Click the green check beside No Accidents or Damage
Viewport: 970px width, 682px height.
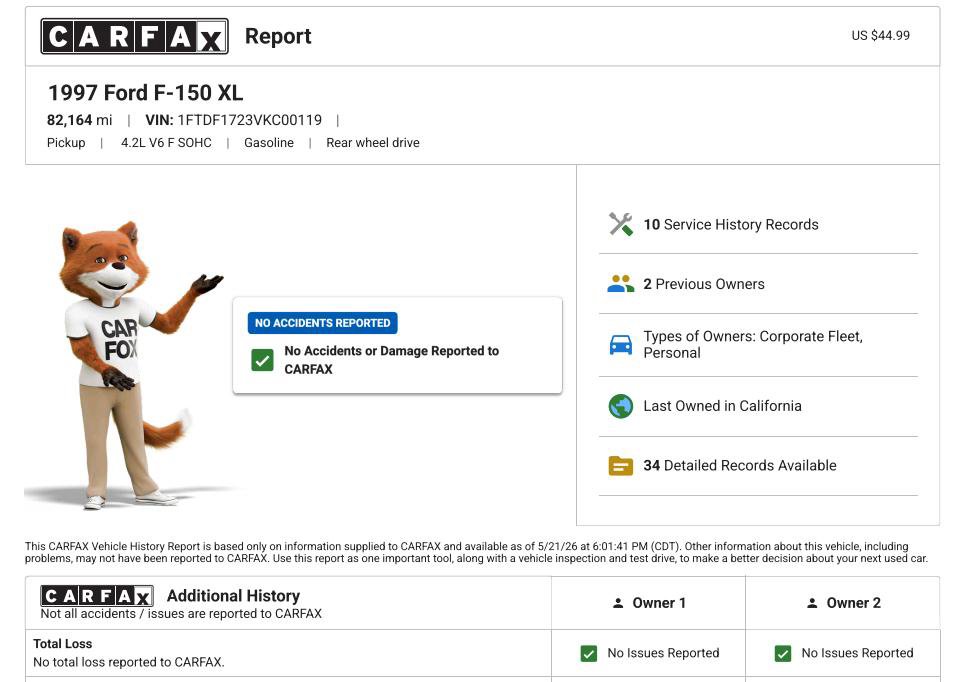(x=262, y=360)
